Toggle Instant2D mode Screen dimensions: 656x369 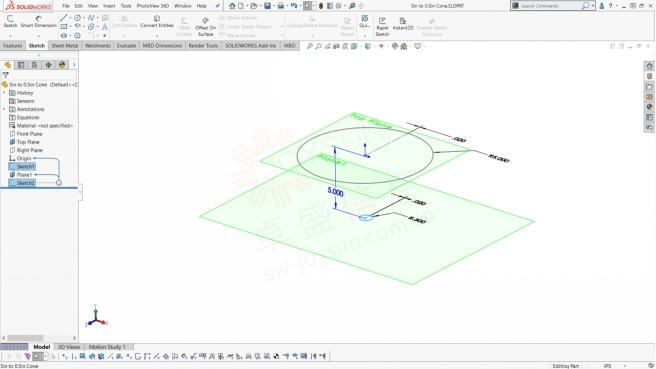(403, 24)
